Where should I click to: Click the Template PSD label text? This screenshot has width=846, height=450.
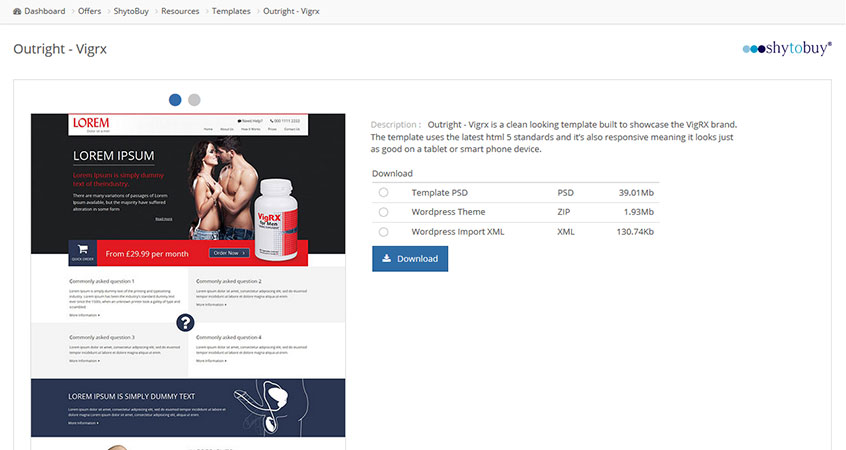point(439,193)
